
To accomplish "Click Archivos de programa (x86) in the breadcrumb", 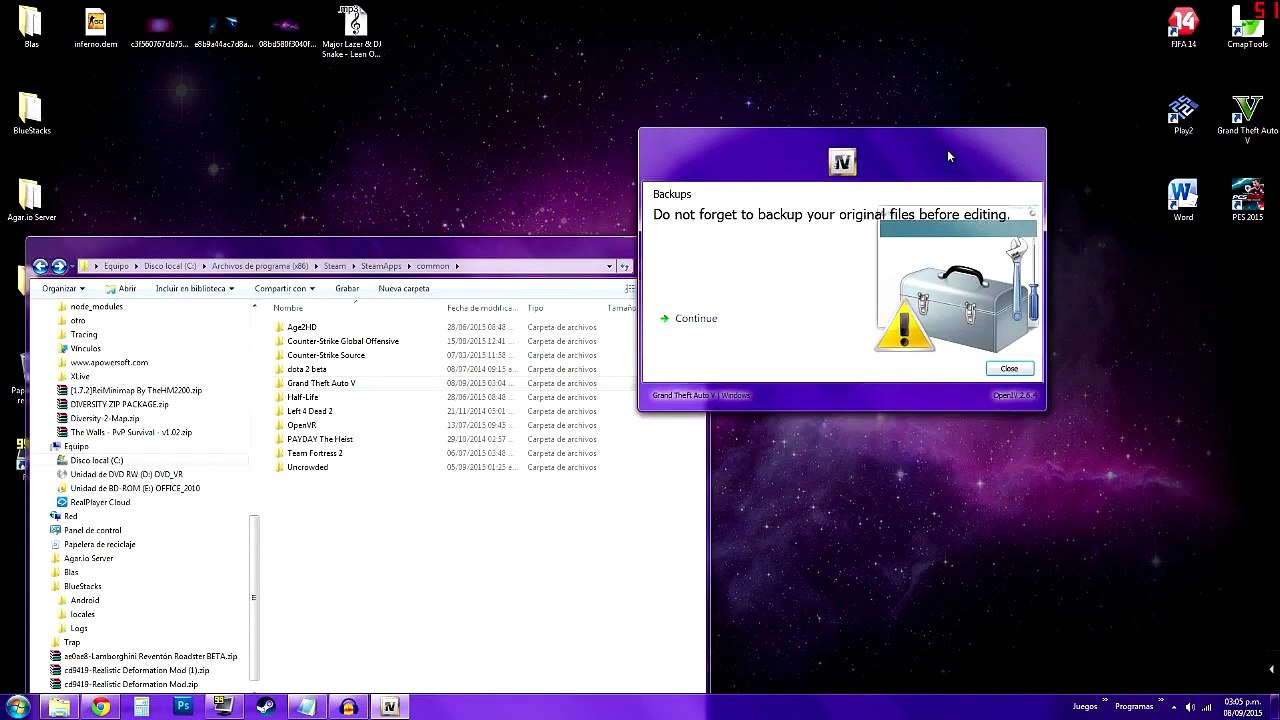I will tap(260, 267).
